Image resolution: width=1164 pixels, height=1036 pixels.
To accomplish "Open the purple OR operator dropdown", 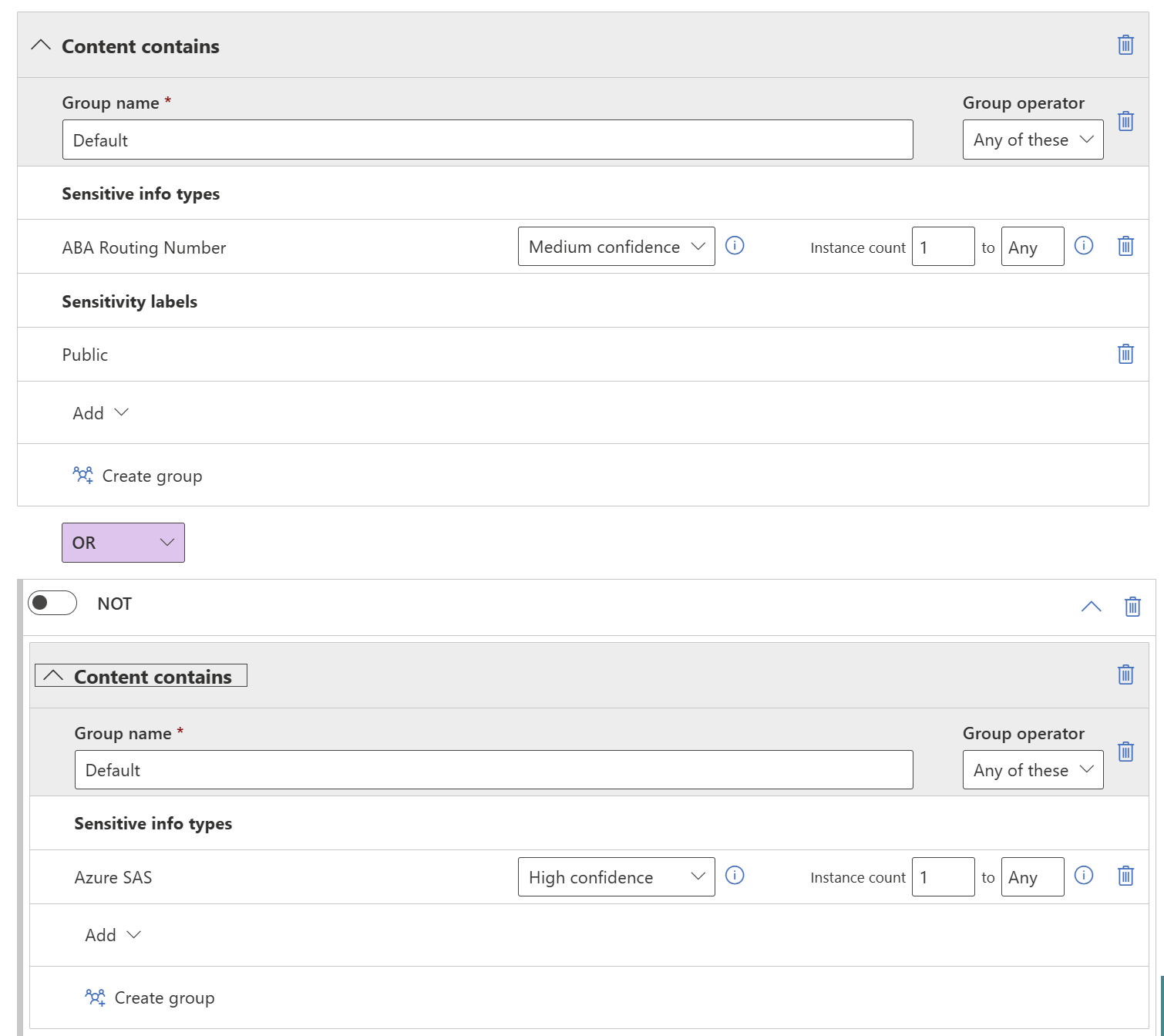I will tap(123, 543).
